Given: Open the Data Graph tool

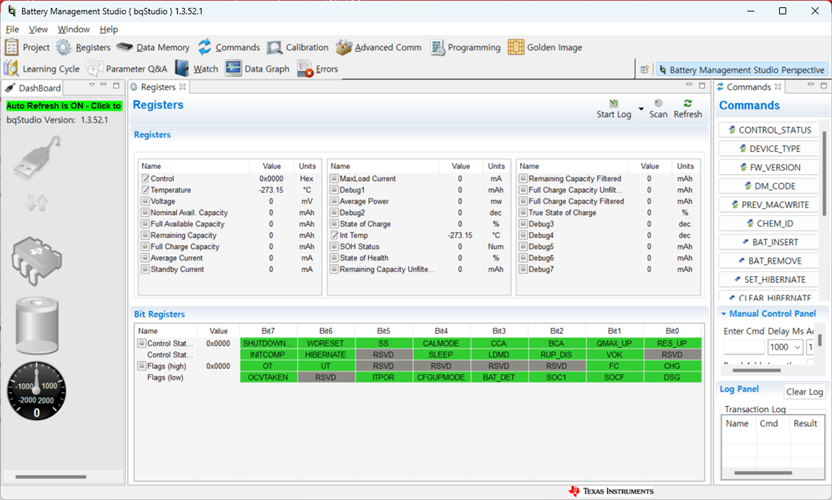Looking at the screenshot, I should coord(257,69).
